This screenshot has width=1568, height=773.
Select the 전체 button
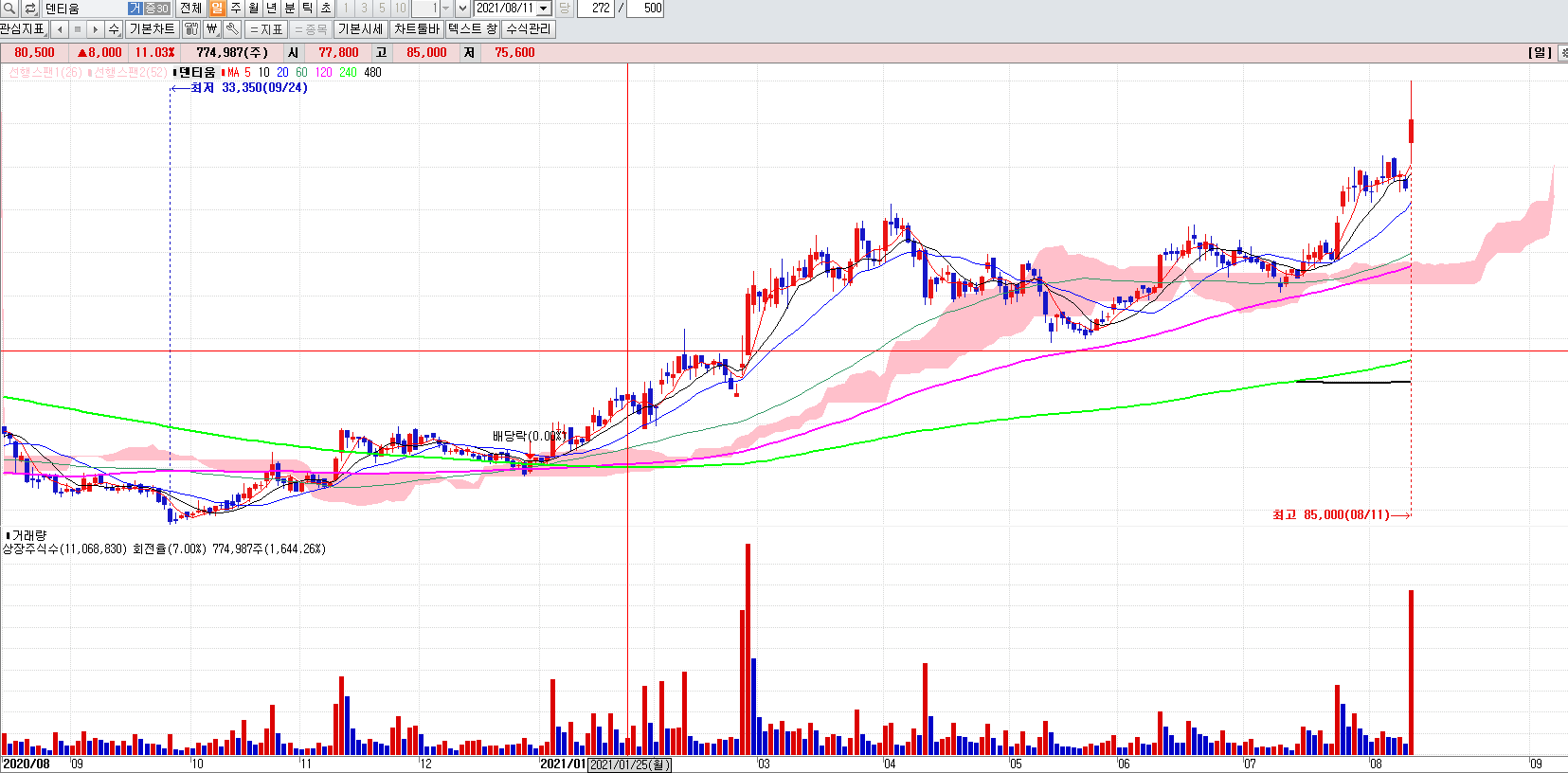point(190,9)
